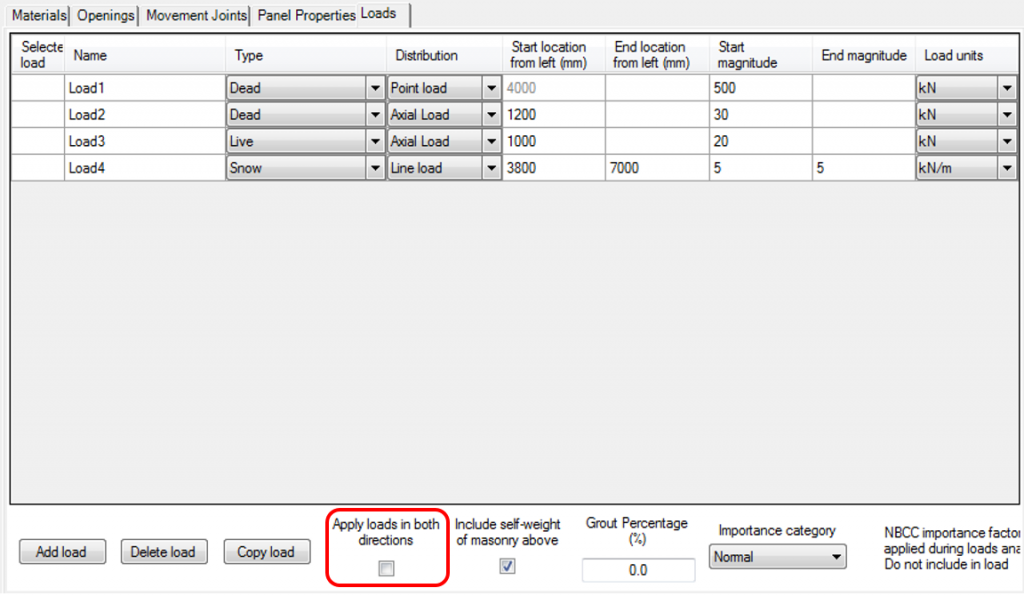
Task: Open the Load units dropdown for Load1
Action: point(1009,88)
